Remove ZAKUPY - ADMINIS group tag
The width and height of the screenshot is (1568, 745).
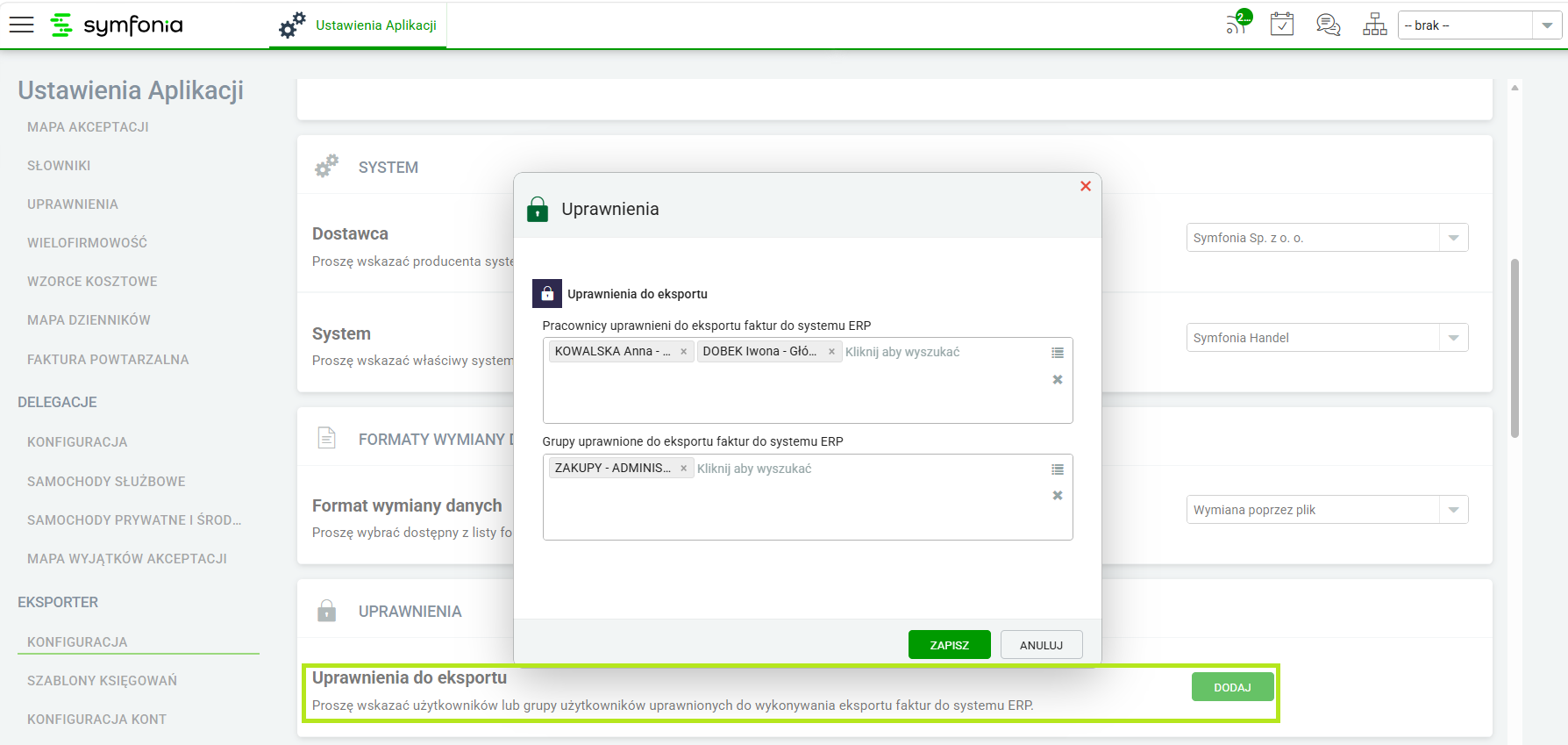click(684, 469)
